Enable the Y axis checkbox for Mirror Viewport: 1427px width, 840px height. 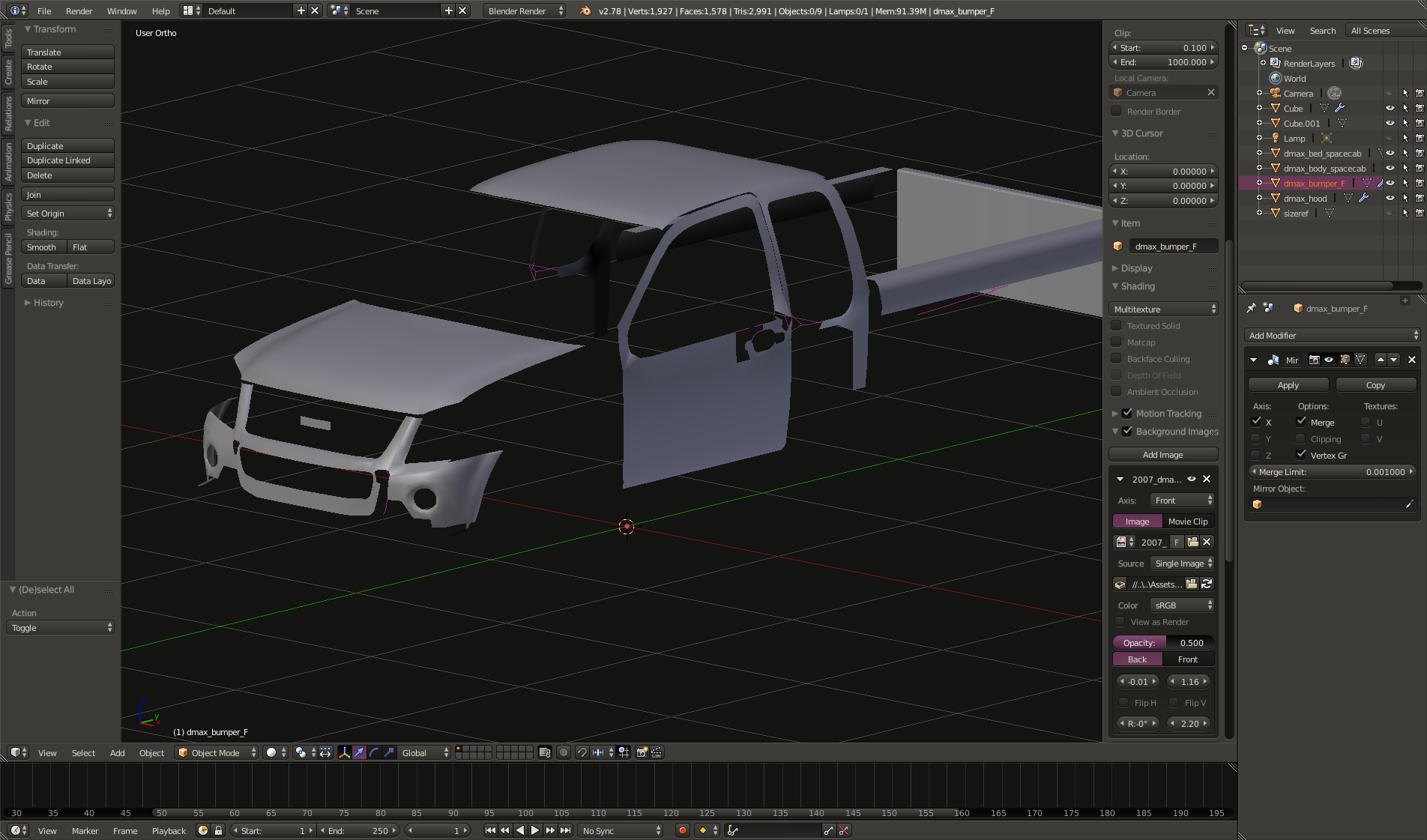point(1255,438)
